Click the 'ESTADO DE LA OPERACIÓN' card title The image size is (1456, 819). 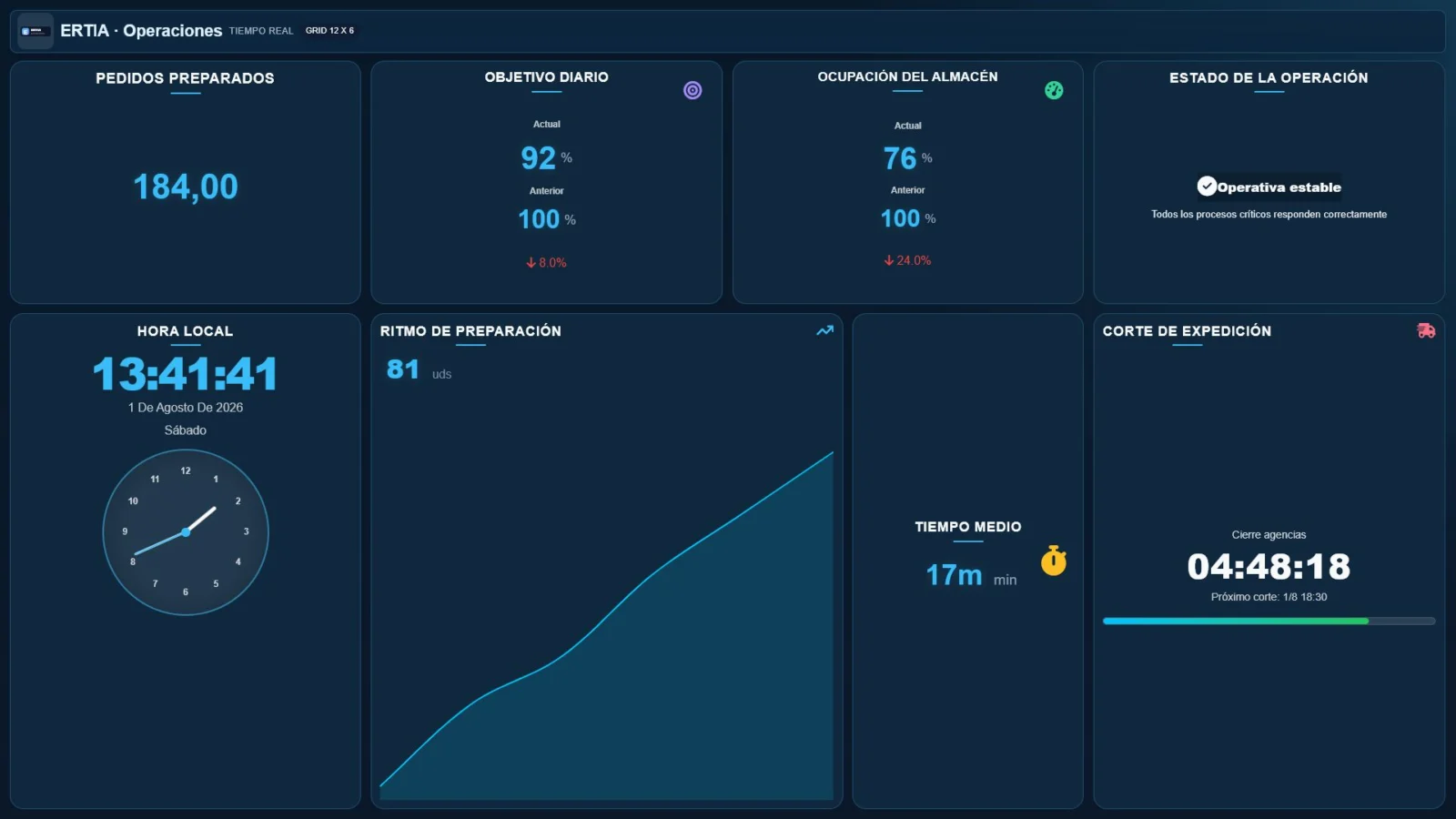pos(1269,77)
